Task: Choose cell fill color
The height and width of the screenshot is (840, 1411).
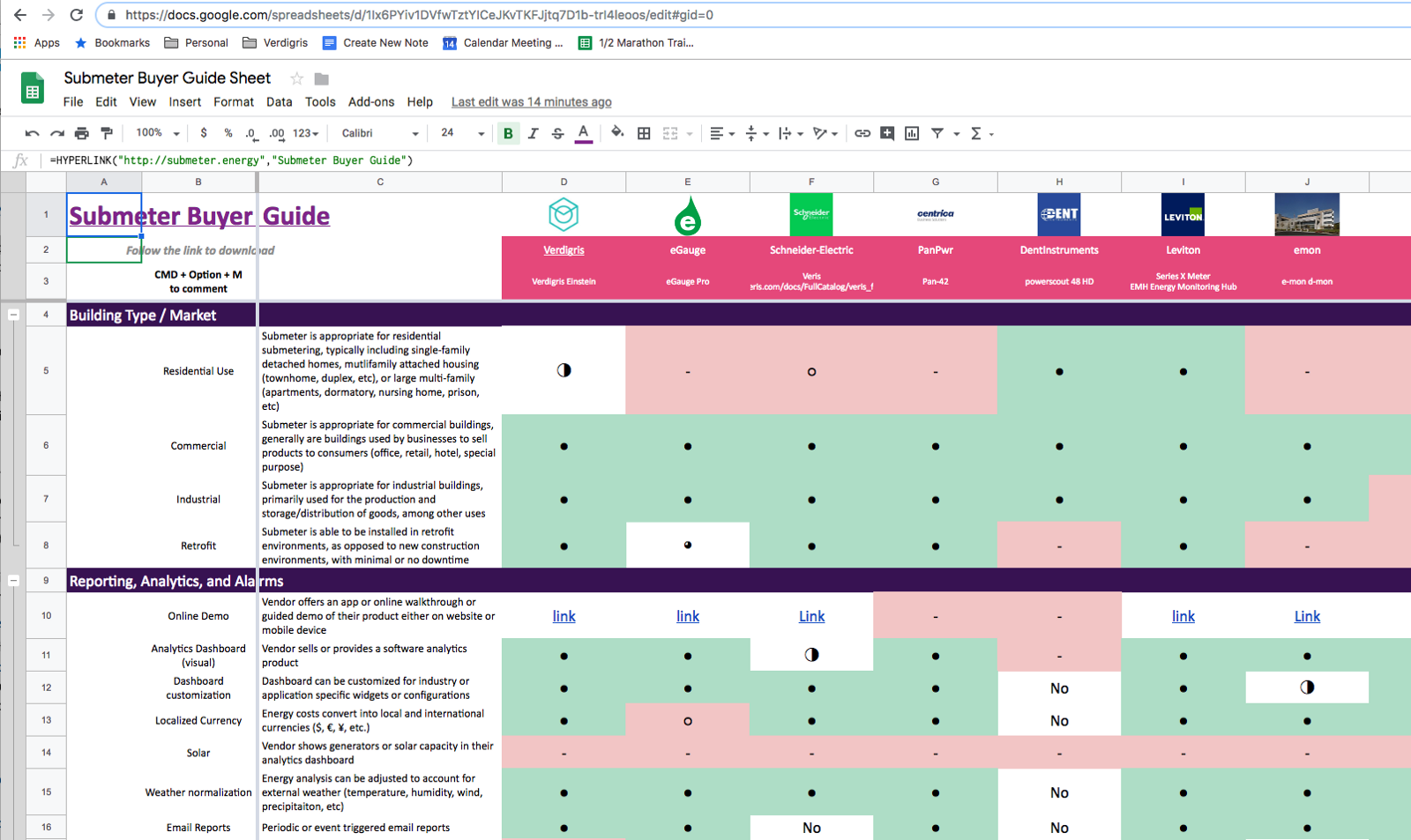Action: [x=617, y=133]
